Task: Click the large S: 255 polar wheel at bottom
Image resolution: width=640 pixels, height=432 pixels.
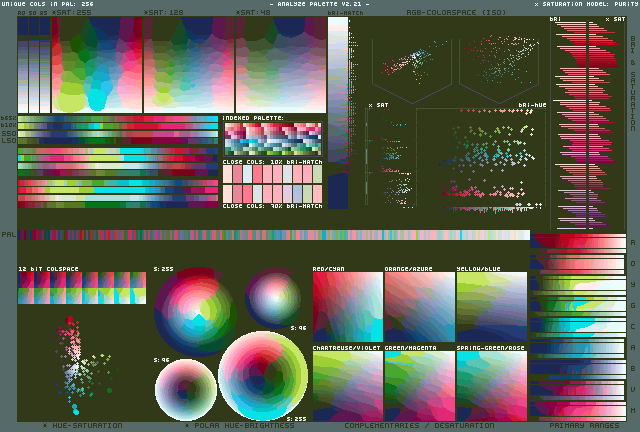Action: tap(263, 376)
